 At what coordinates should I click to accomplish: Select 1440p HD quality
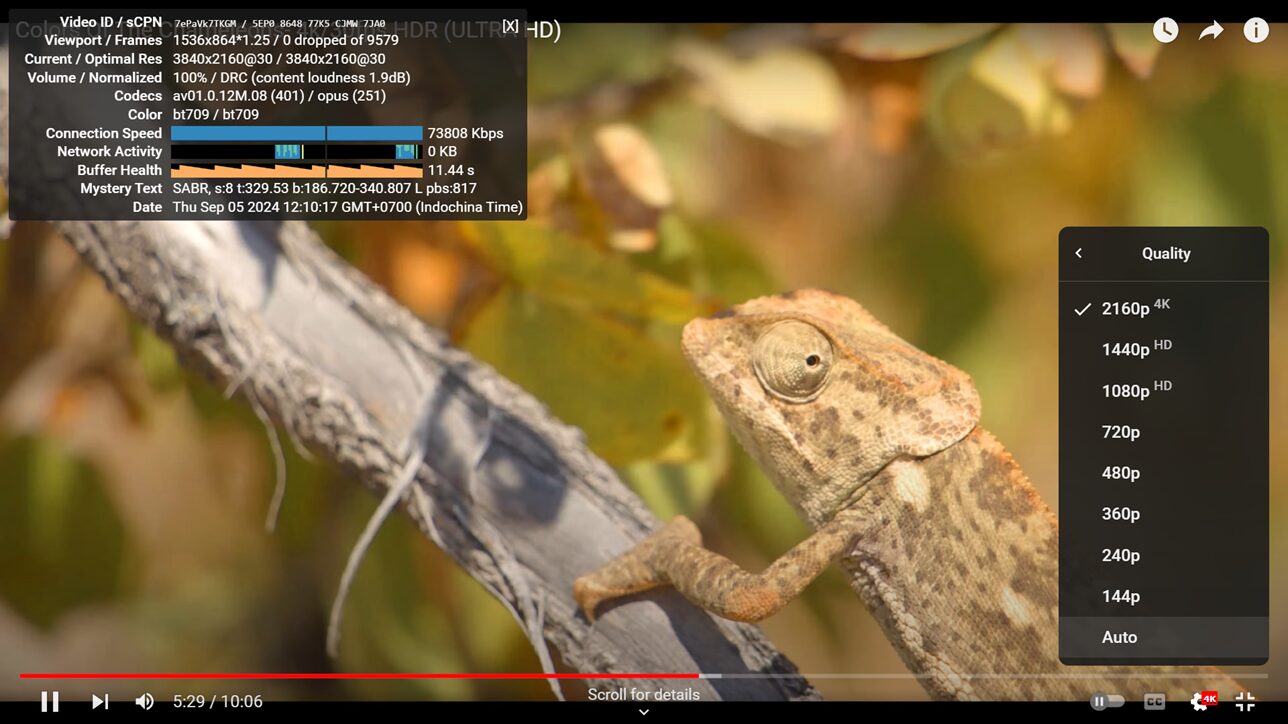[1164, 349]
